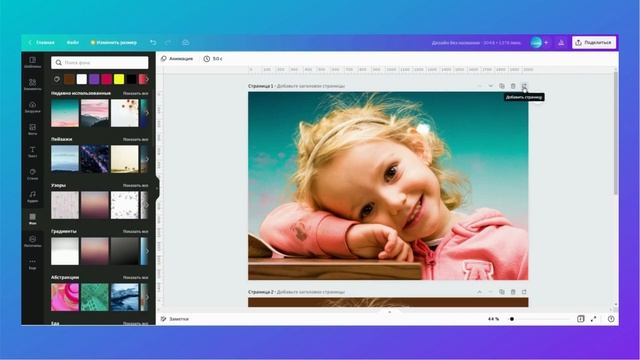Screen dimensions: 640x360
Task: Open the 5.0 с page duration control
Action: (x=213, y=59)
